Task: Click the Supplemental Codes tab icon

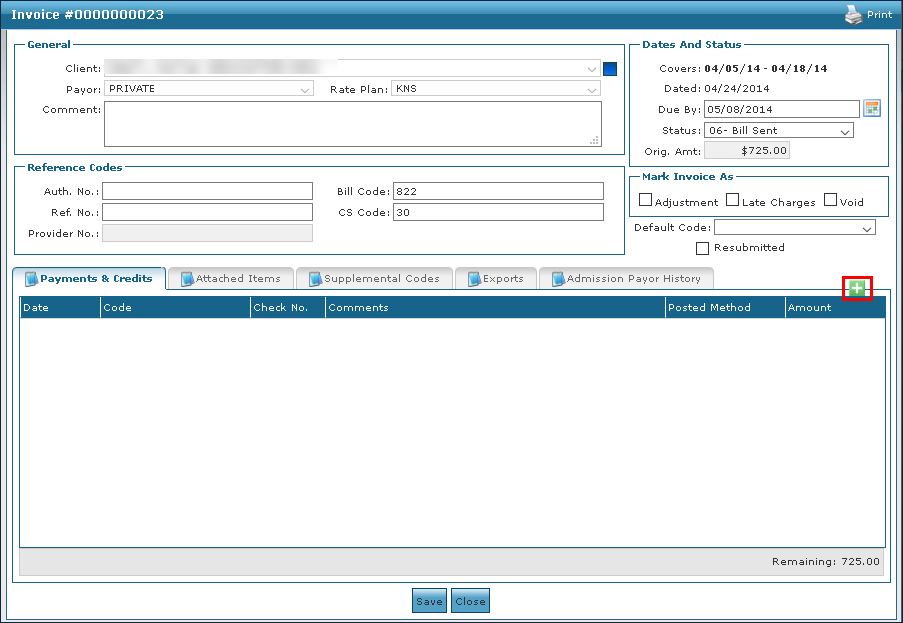Action: click(315, 279)
